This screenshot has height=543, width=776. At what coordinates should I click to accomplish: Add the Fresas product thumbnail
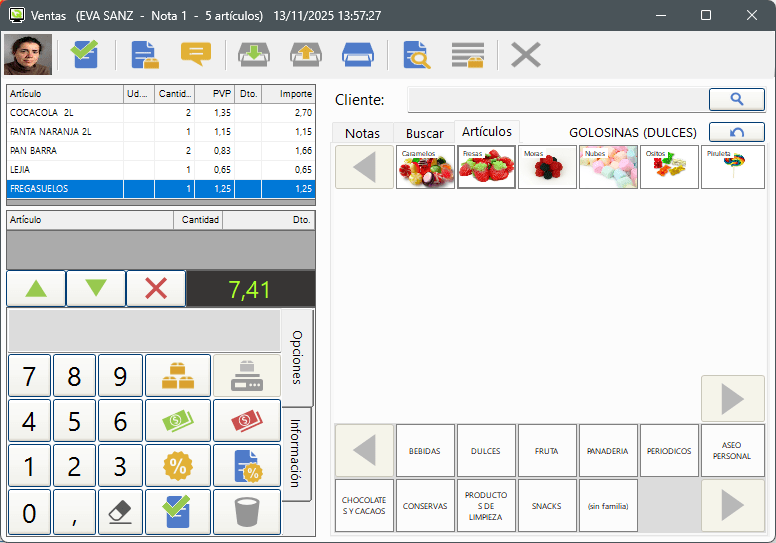coord(486,167)
